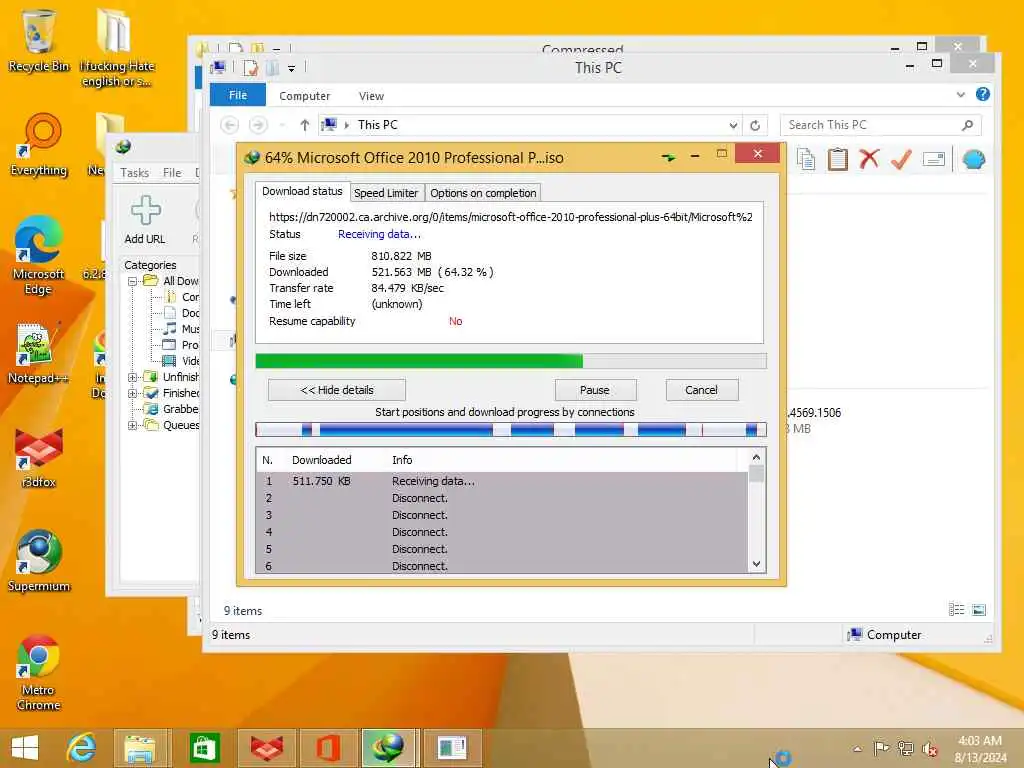Click the green arrow icon in the download dialog title bar
The width and height of the screenshot is (1024, 768).
[668, 157]
